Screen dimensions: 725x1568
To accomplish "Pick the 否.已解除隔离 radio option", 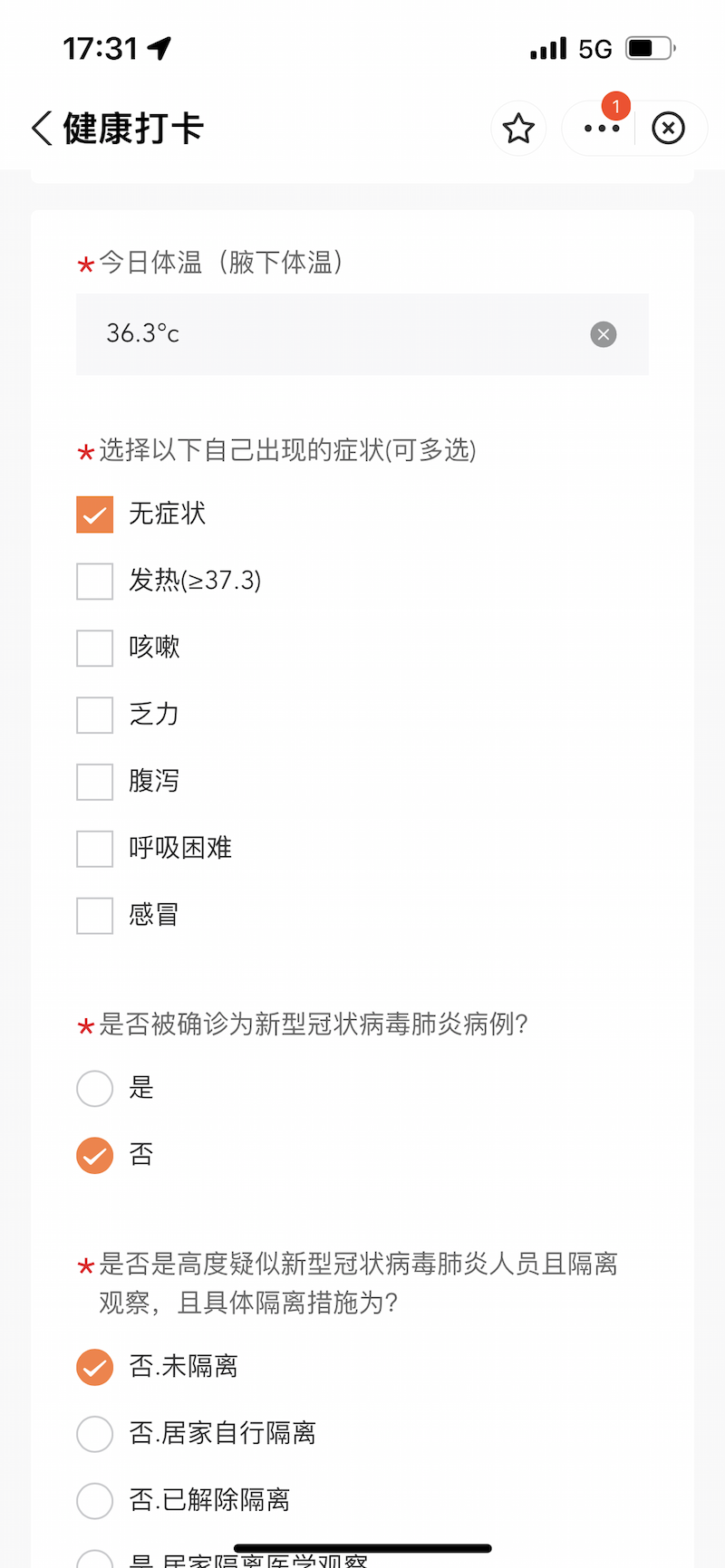I will coord(95,1501).
